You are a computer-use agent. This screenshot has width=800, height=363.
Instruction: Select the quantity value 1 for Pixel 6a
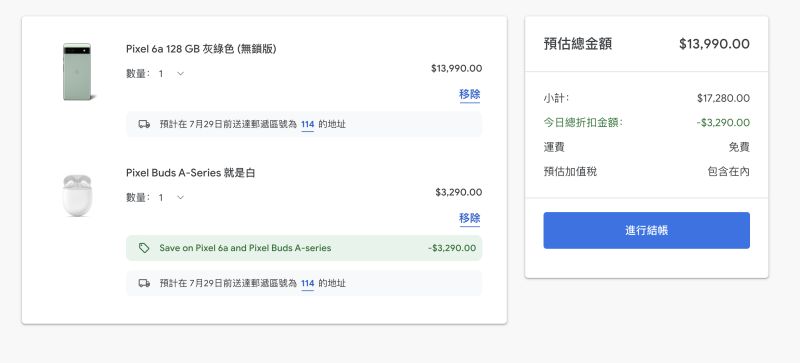pyautogui.click(x=161, y=74)
